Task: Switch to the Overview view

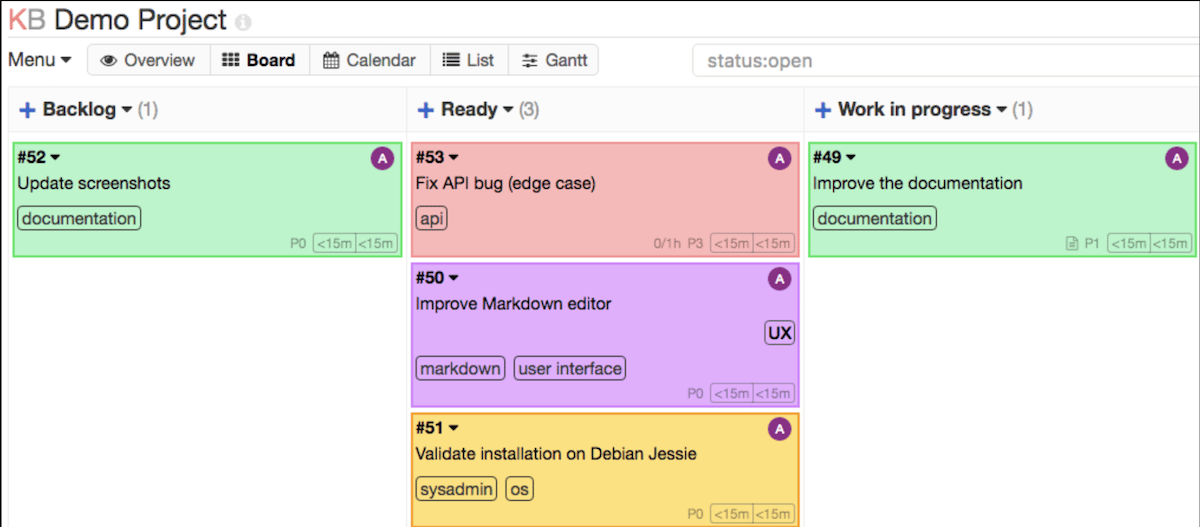Action: point(148,60)
